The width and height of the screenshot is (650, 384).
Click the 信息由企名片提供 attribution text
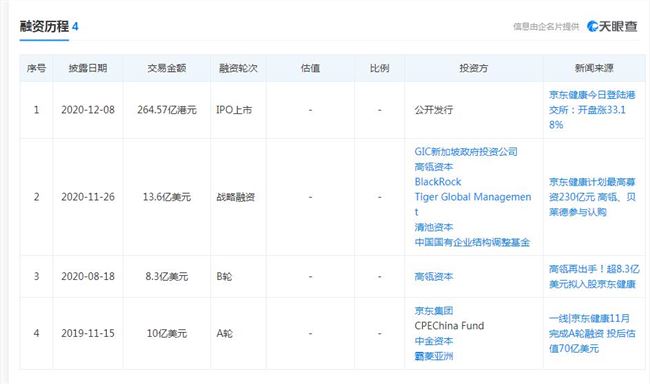click(546, 27)
